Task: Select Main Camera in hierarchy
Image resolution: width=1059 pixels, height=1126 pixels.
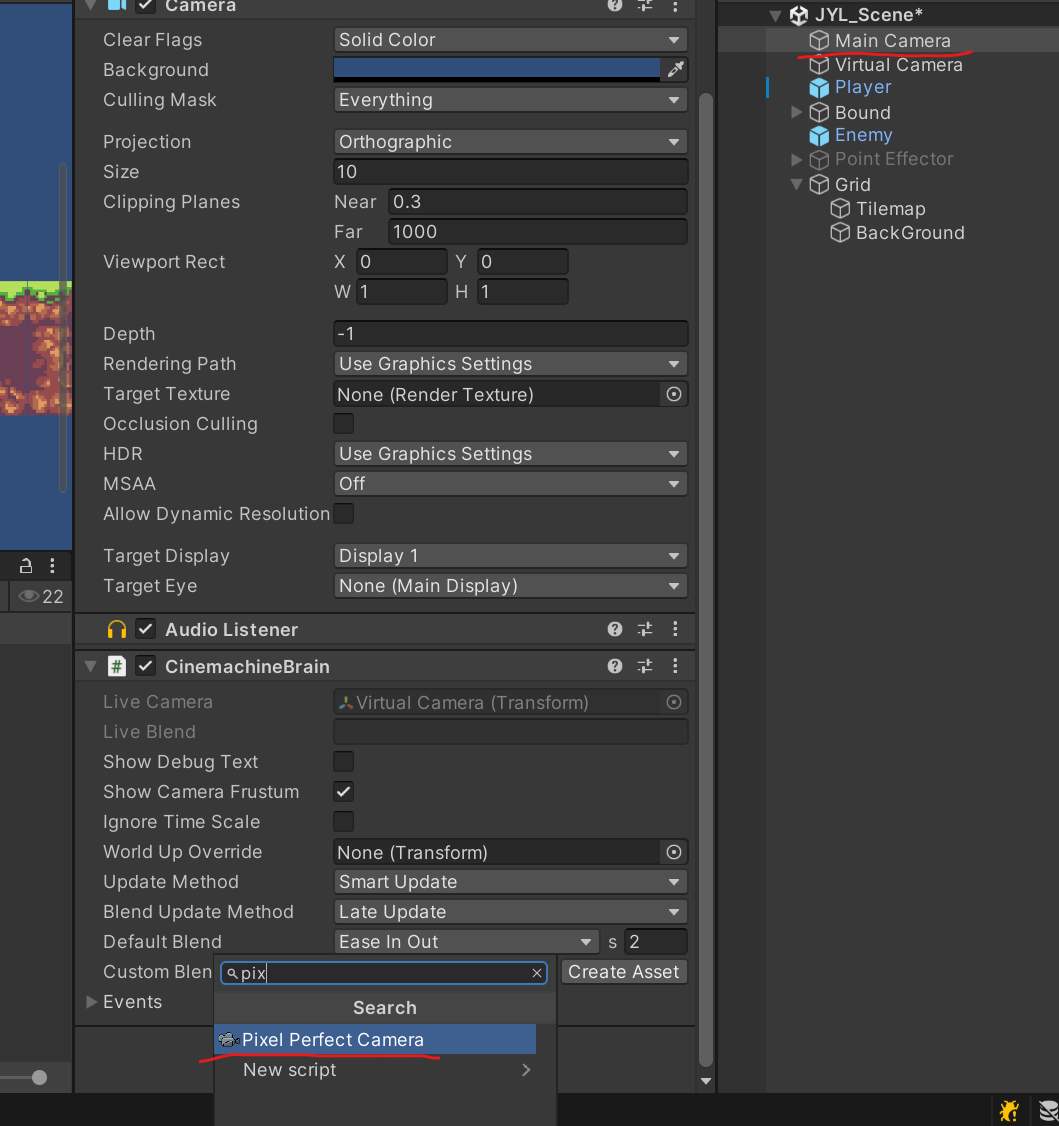Action: pos(892,41)
